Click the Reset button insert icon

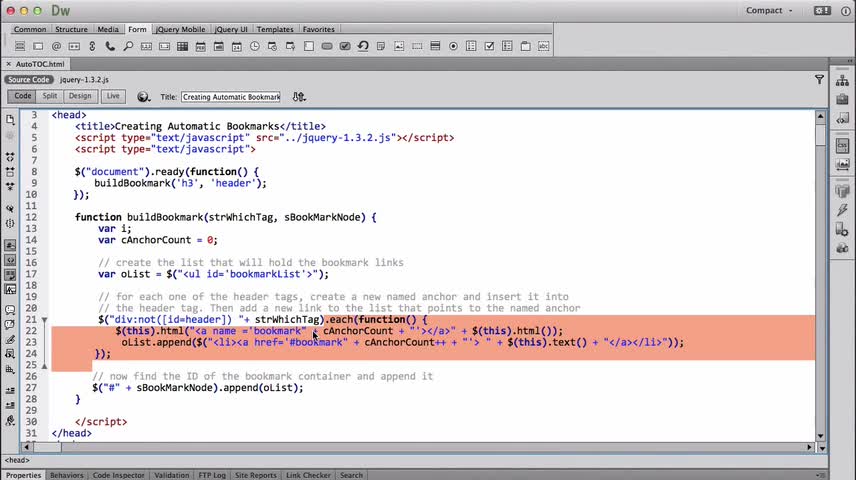[363, 46]
